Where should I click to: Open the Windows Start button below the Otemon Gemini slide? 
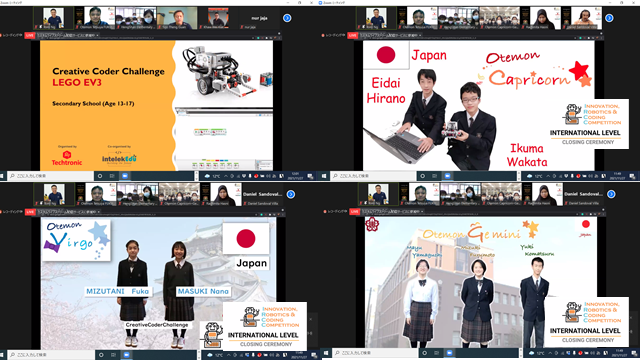pyautogui.click(x=326, y=353)
